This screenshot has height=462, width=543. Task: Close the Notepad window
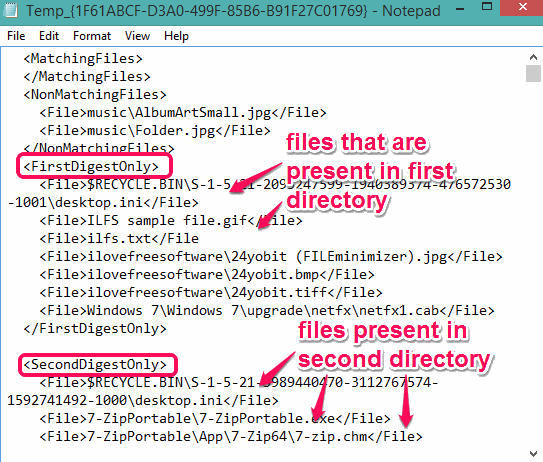coord(522,7)
